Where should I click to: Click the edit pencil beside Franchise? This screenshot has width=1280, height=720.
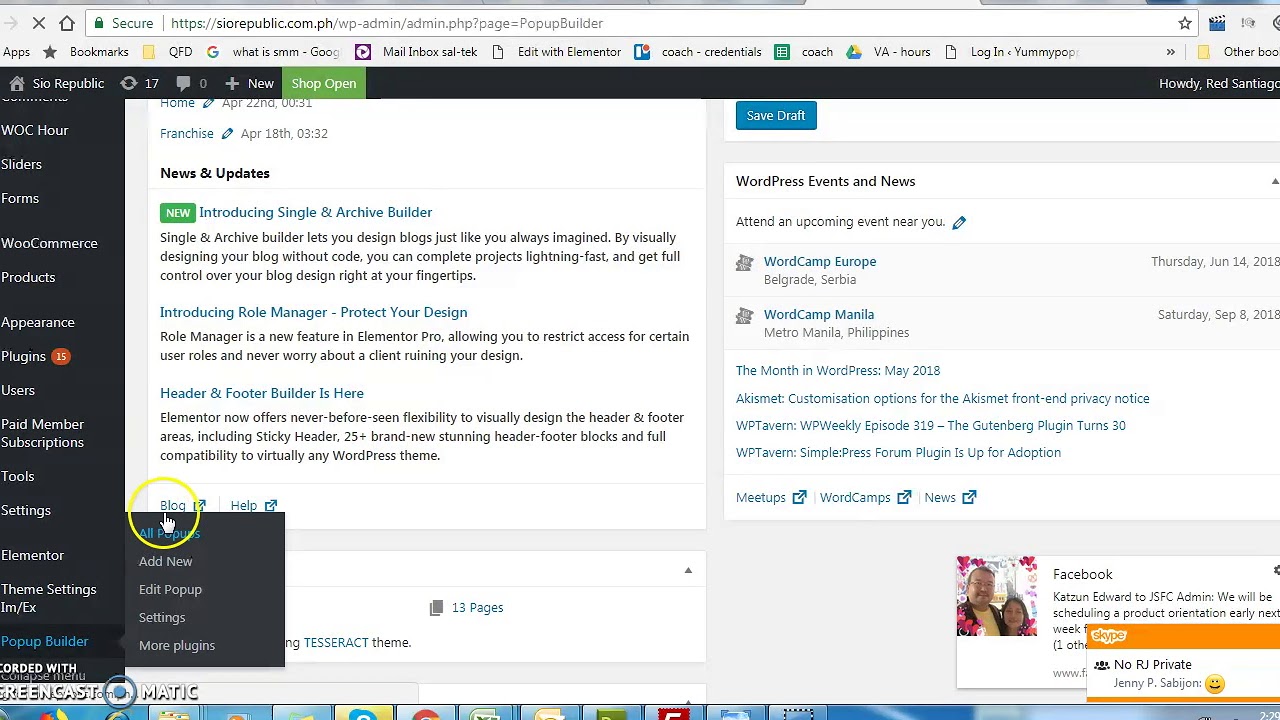click(227, 133)
